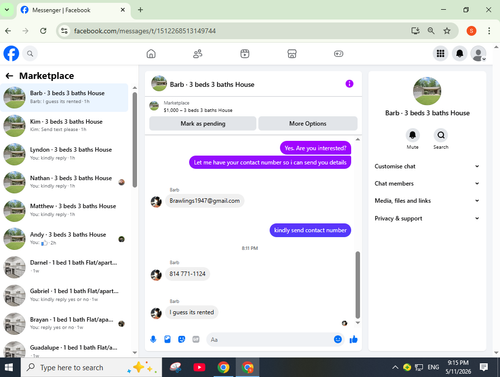Expand Media, files and links section
This screenshot has height=377, width=500.
tap(427, 201)
